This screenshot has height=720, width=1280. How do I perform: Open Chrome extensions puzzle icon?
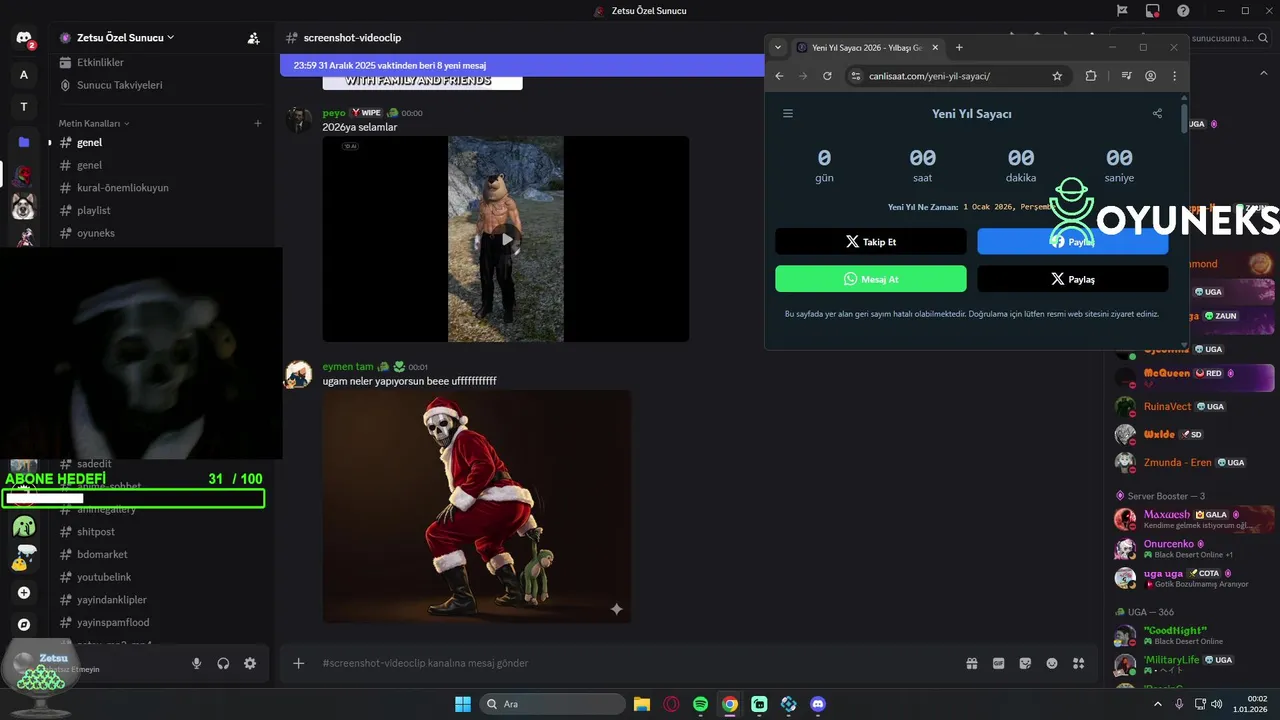coord(1091,76)
